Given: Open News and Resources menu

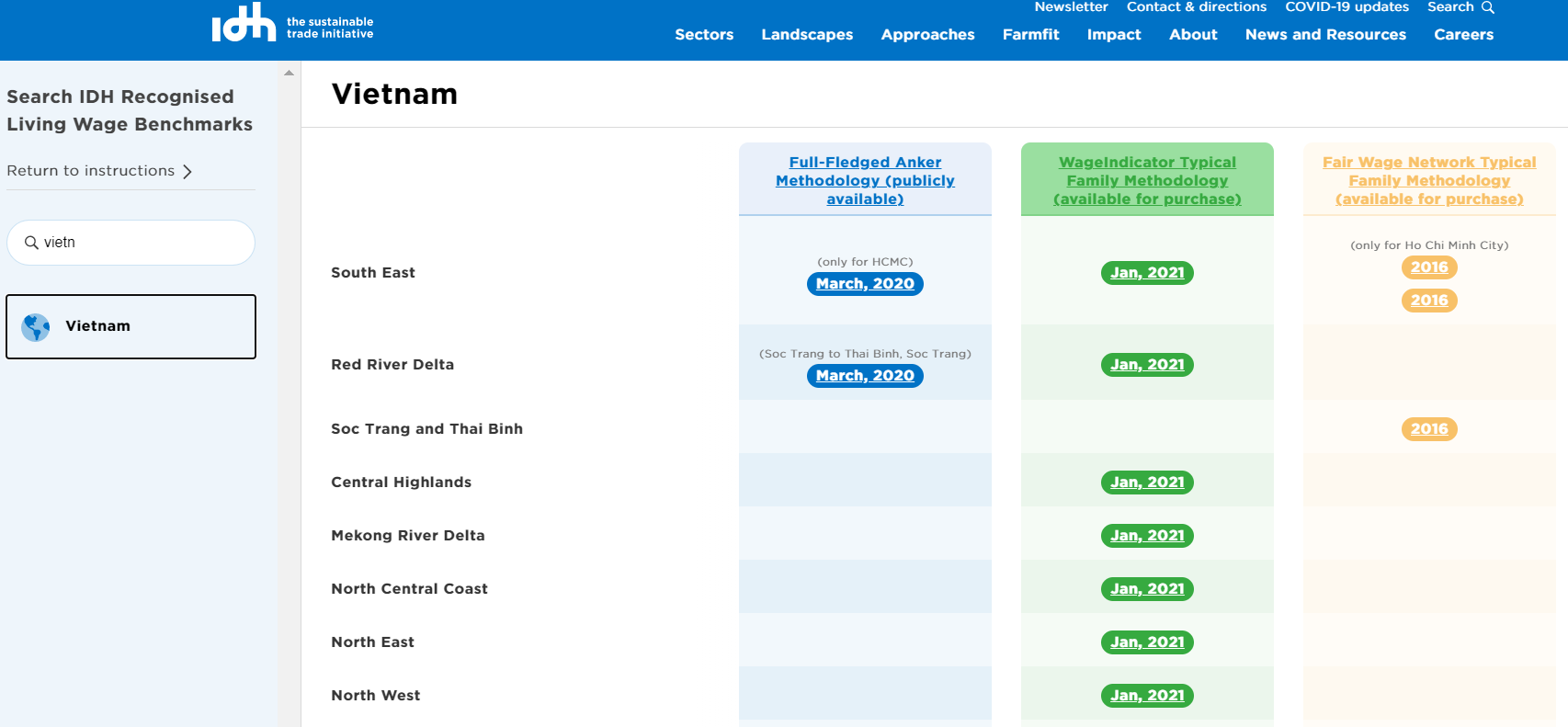Looking at the screenshot, I should coord(1325,35).
